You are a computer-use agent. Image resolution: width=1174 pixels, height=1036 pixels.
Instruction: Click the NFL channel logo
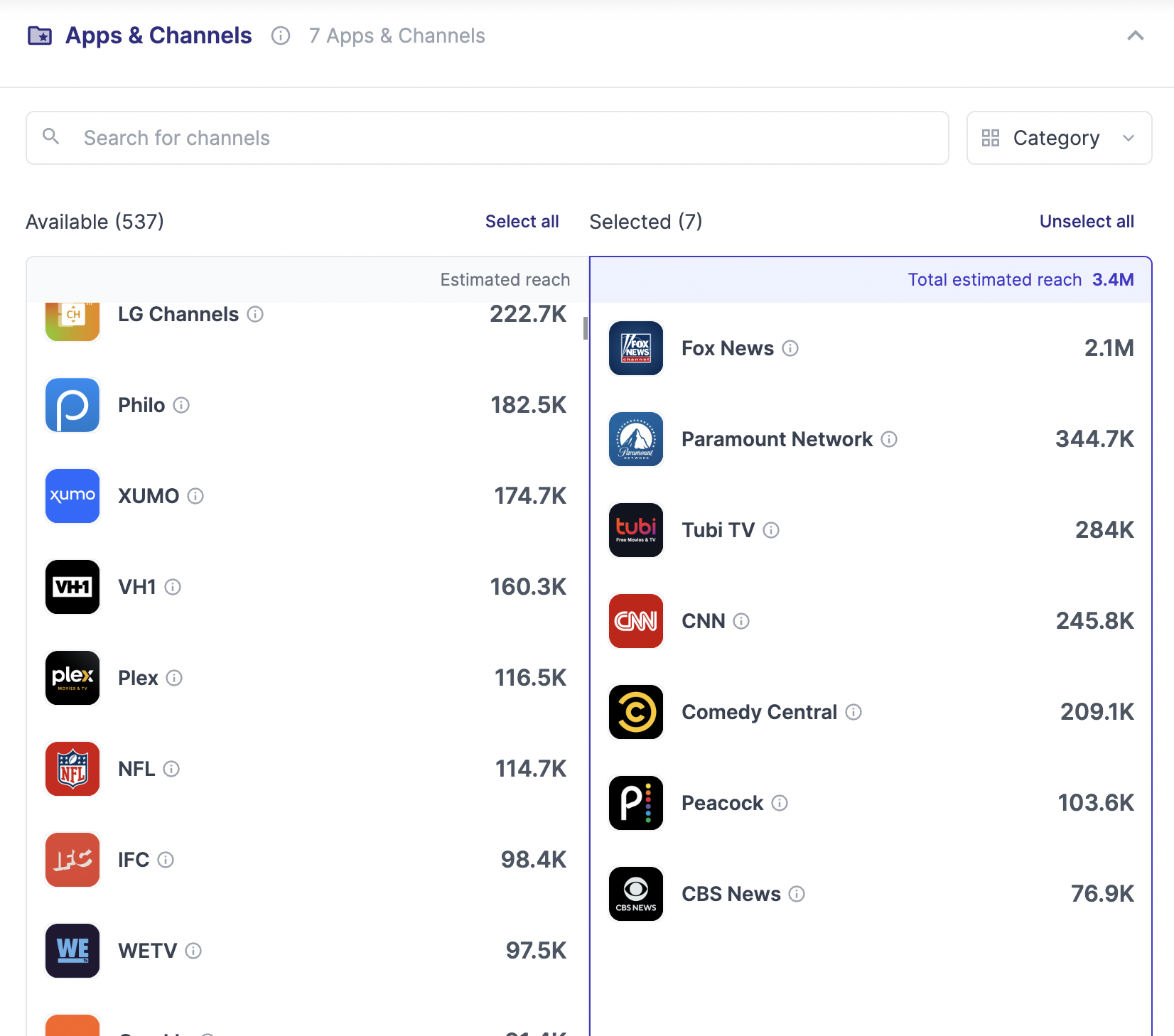[x=72, y=769]
